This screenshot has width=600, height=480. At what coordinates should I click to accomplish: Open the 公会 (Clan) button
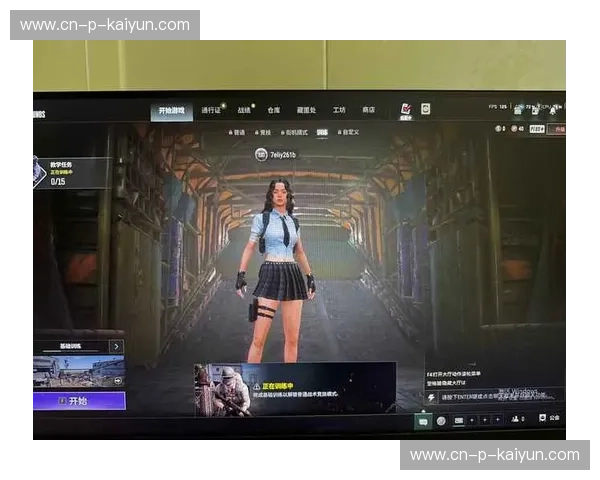point(549,418)
